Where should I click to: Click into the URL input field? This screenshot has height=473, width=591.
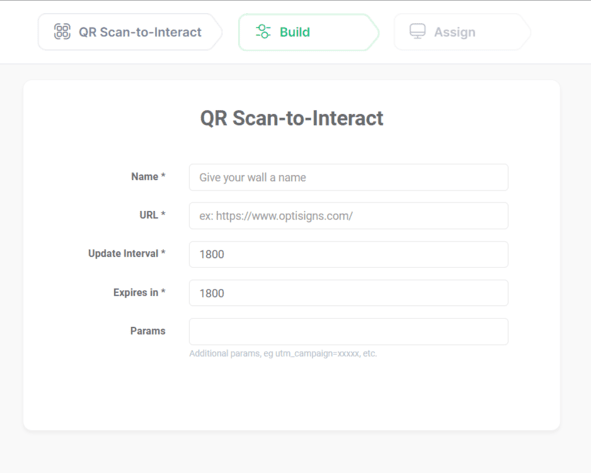click(x=349, y=216)
